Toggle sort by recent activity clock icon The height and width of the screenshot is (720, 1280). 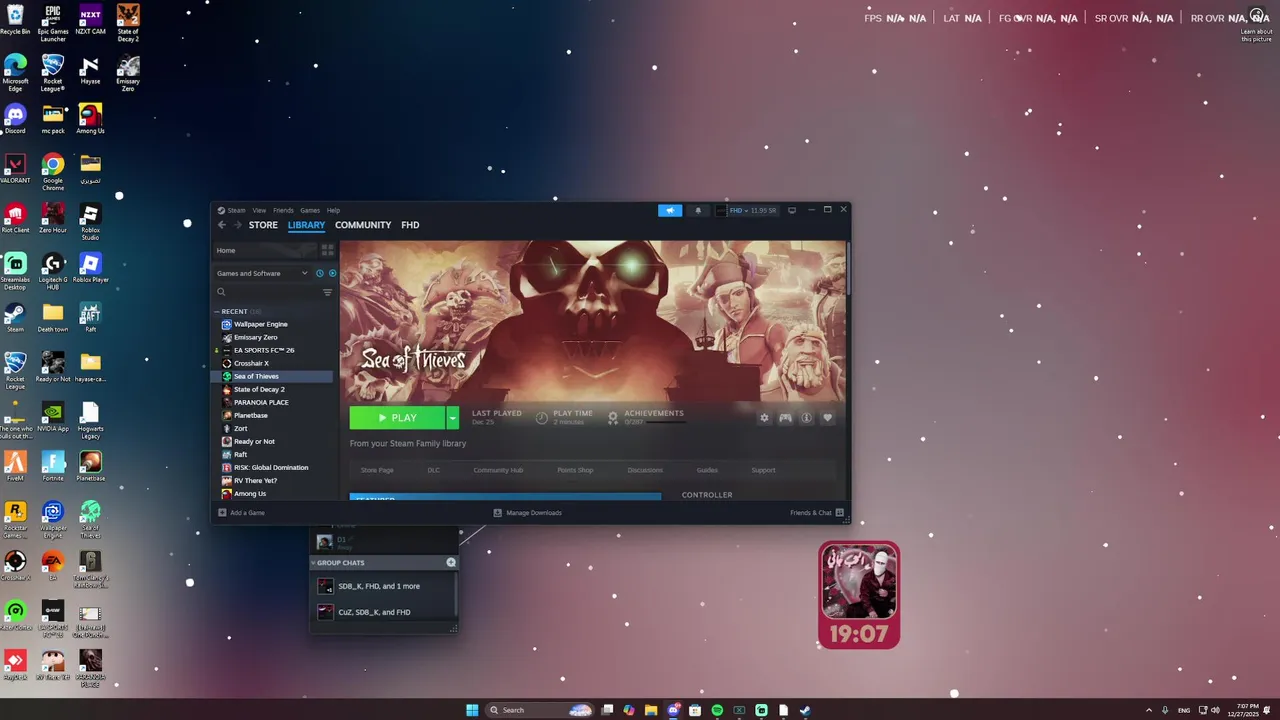coord(320,273)
